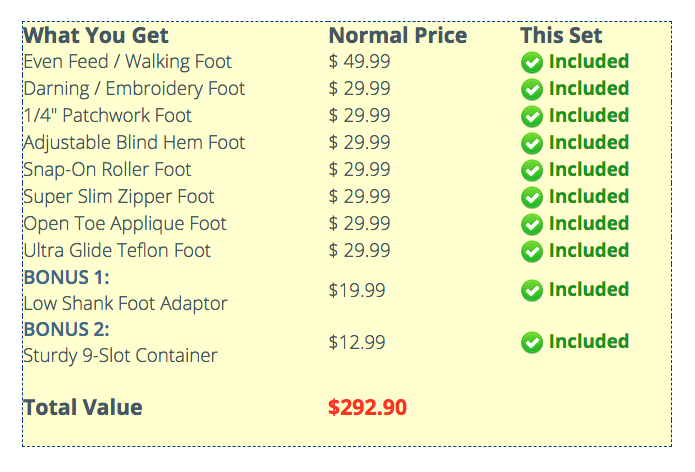Click the Normal Price column header

[397, 35]
